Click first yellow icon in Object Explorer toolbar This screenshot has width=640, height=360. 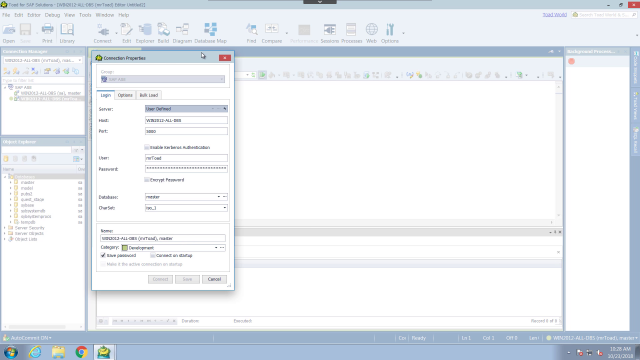coord(6,159)
